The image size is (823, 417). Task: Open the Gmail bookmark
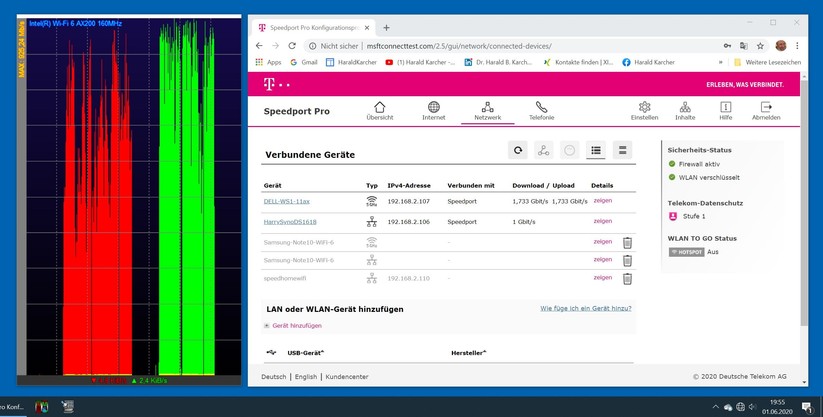coord(303,62)
